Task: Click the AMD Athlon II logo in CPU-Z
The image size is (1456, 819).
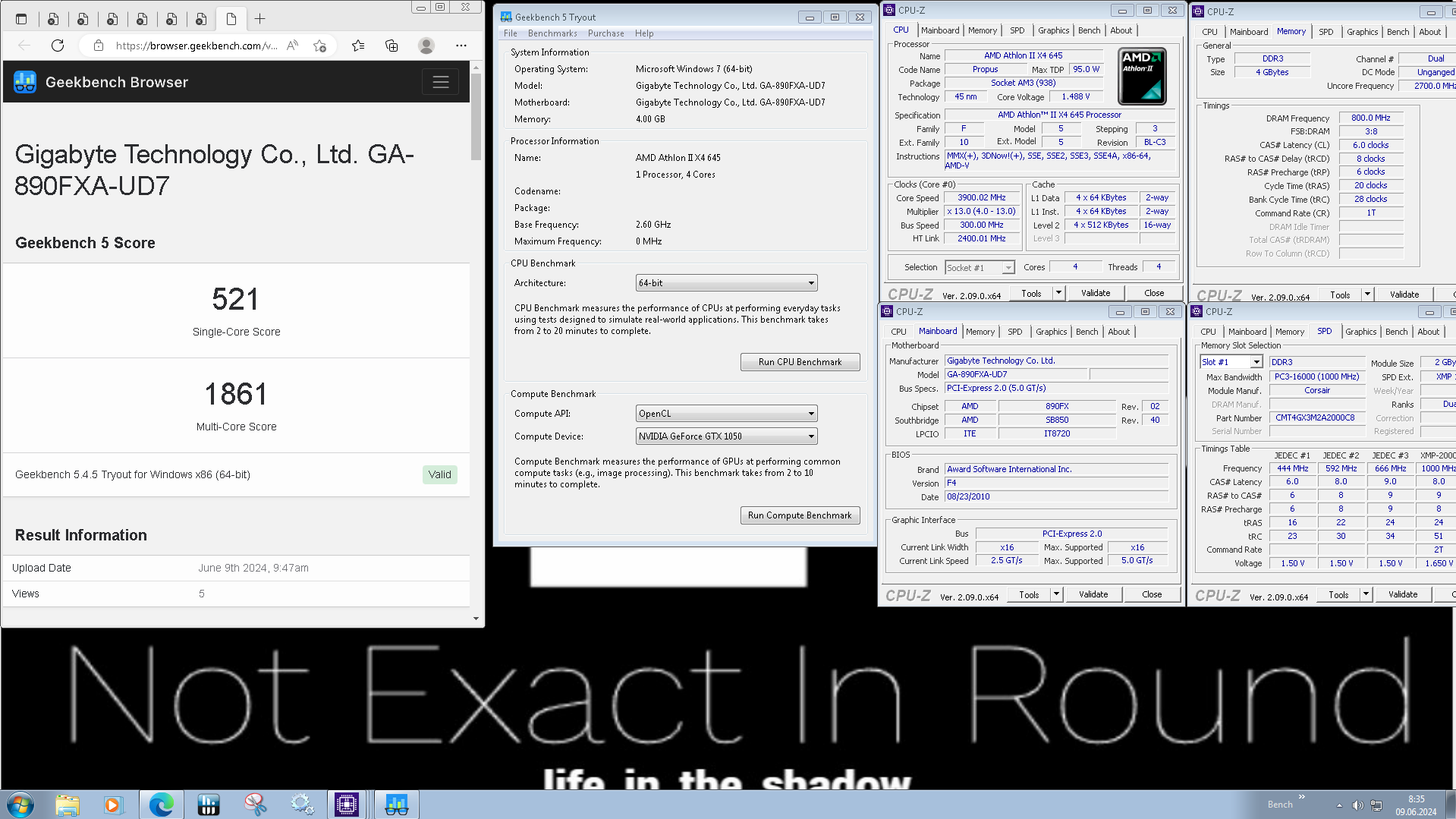Action: coord(1142,76)
